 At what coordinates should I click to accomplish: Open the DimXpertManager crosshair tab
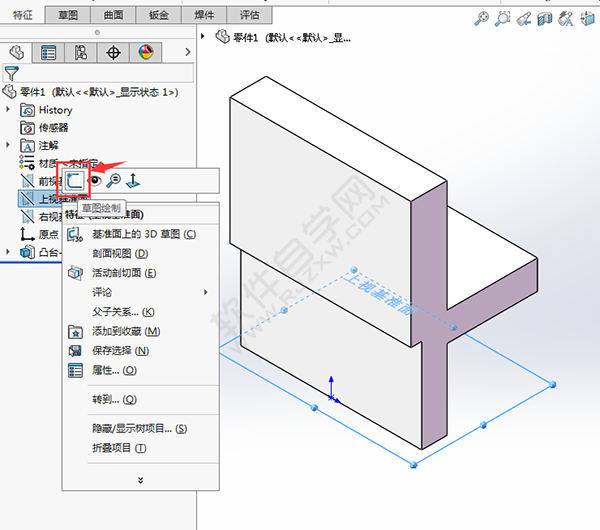tap(113, 52)
